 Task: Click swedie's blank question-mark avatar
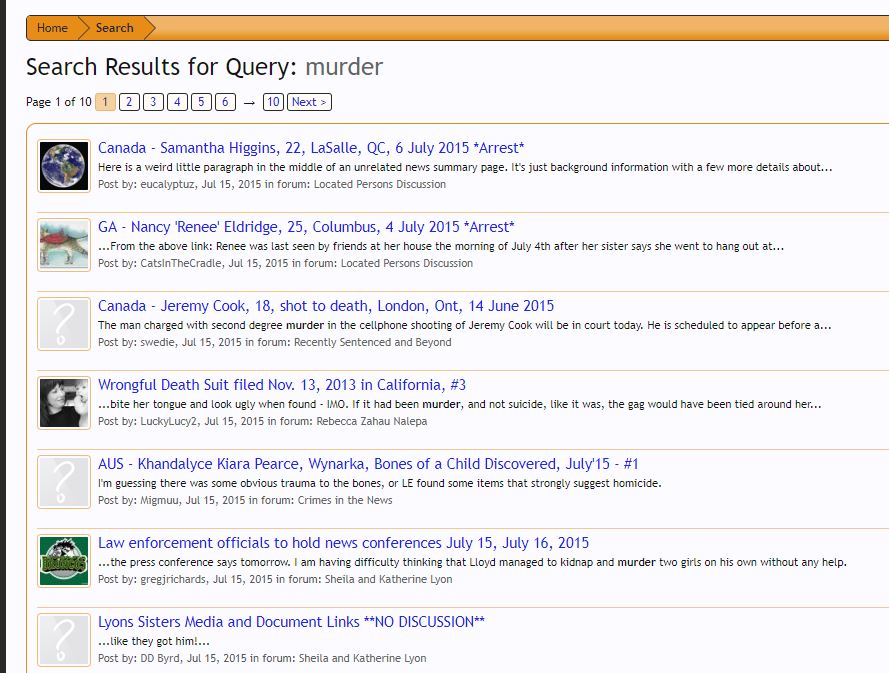[x=64, y=324]
